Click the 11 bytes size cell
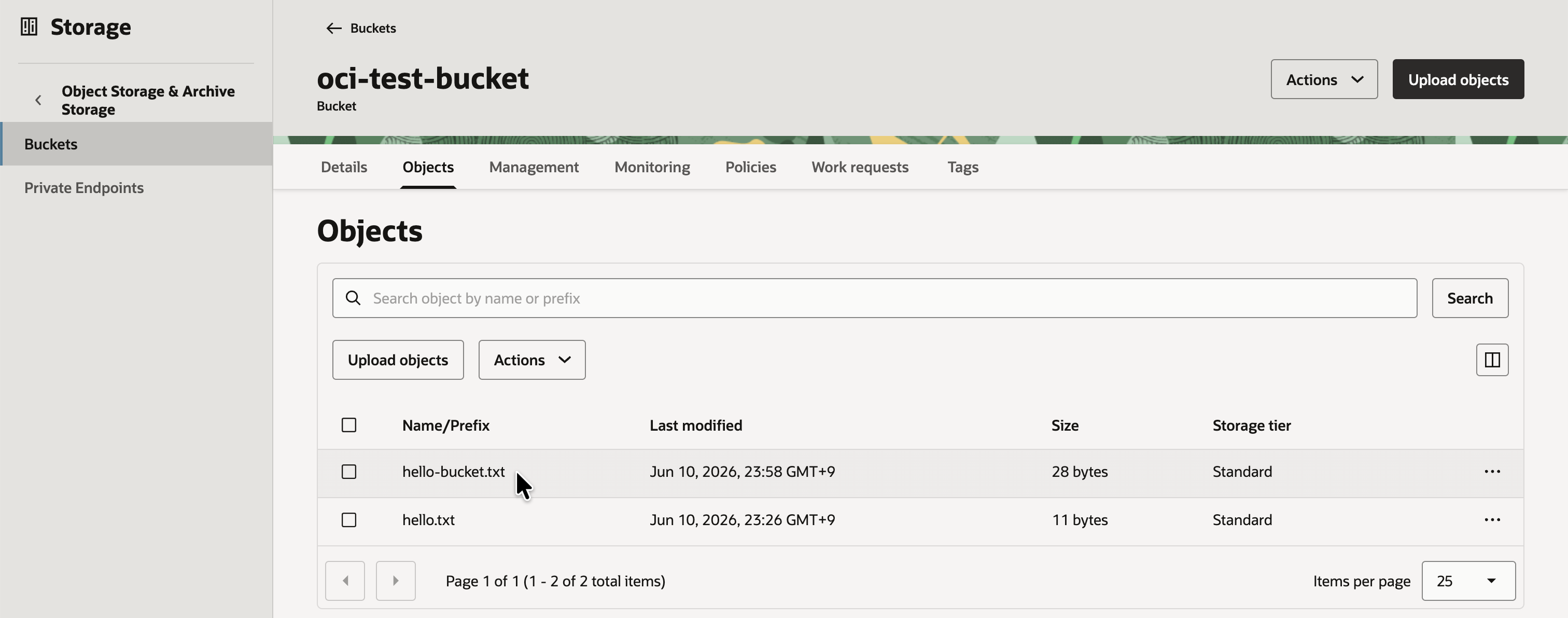 tap(1079, 519)
